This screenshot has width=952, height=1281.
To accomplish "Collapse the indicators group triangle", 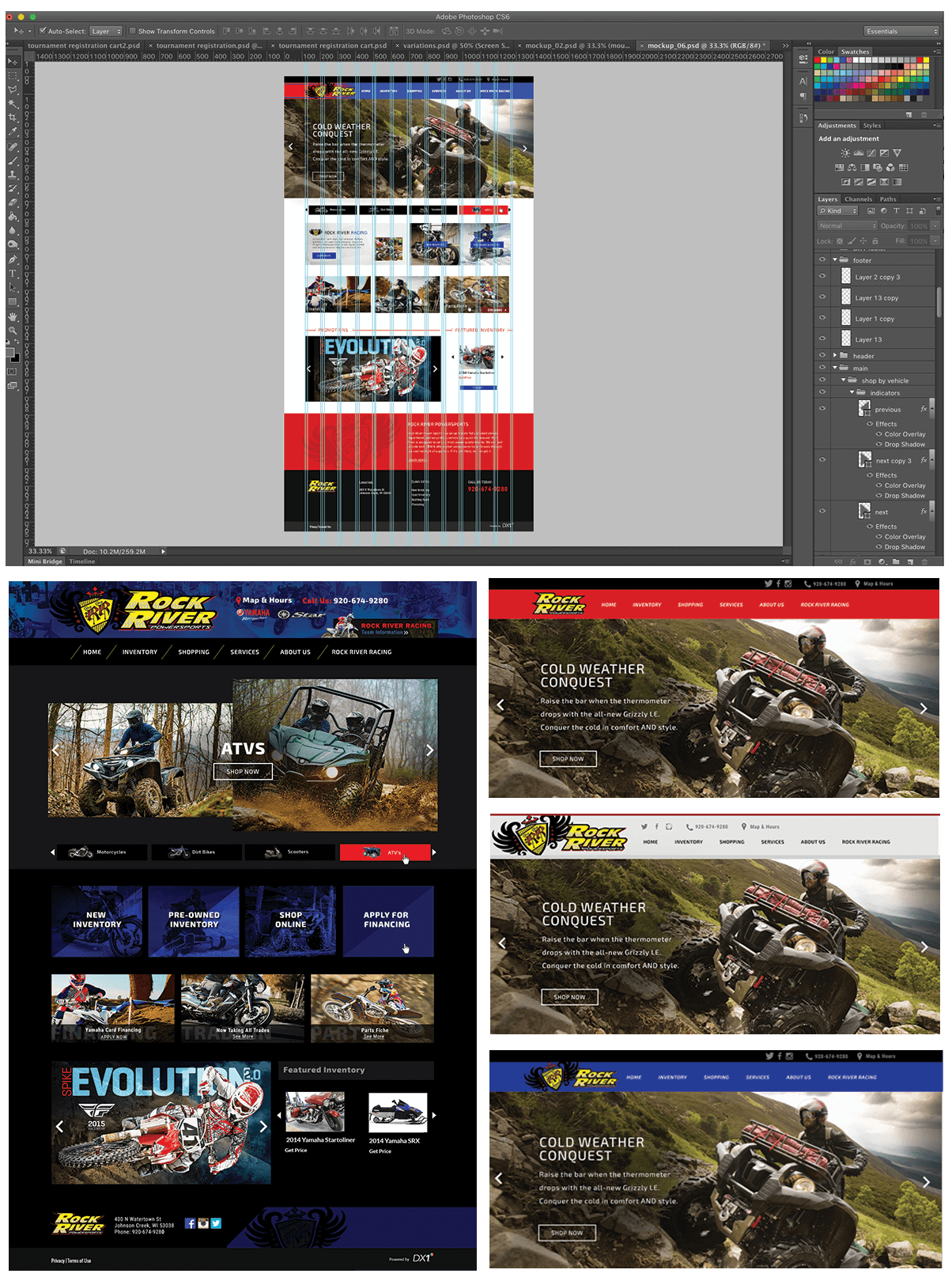I will (852, 392).
